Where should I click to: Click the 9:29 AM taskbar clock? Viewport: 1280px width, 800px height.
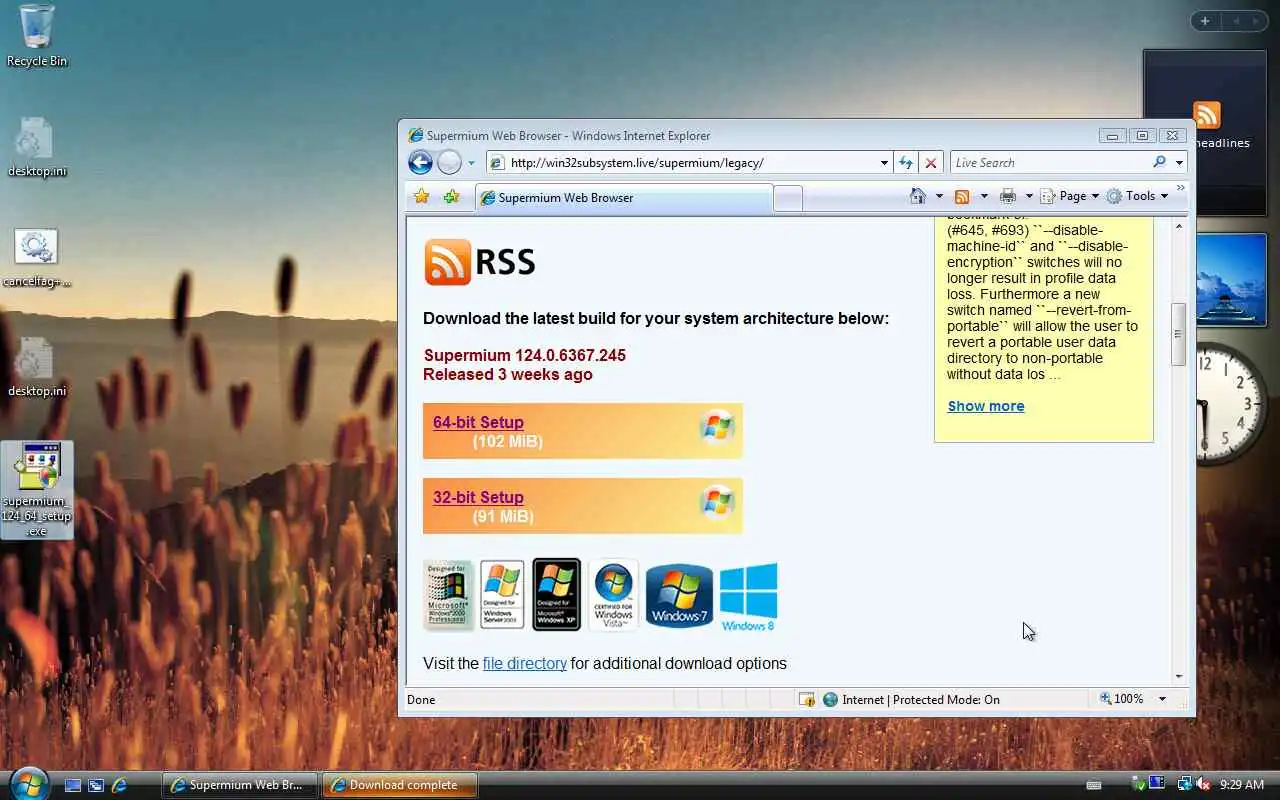[x=1243, y=785]
